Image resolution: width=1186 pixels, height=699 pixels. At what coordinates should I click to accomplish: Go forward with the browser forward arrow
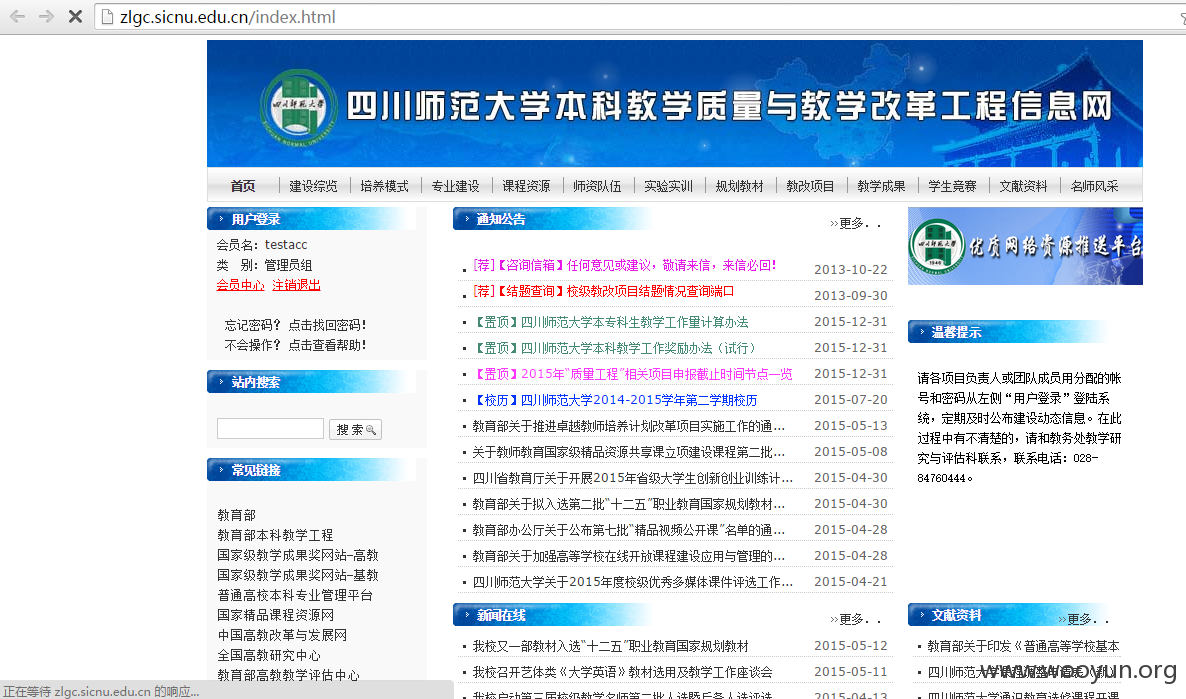[x=46, y=17]
